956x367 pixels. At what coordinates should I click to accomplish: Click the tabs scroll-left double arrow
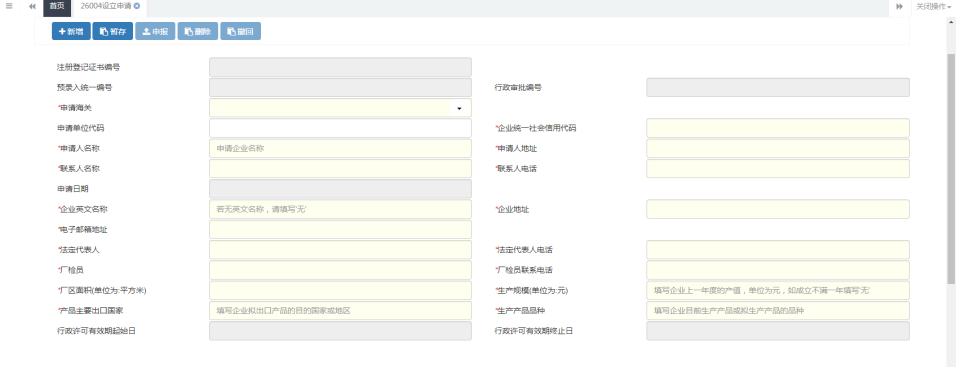coord(32,6)
